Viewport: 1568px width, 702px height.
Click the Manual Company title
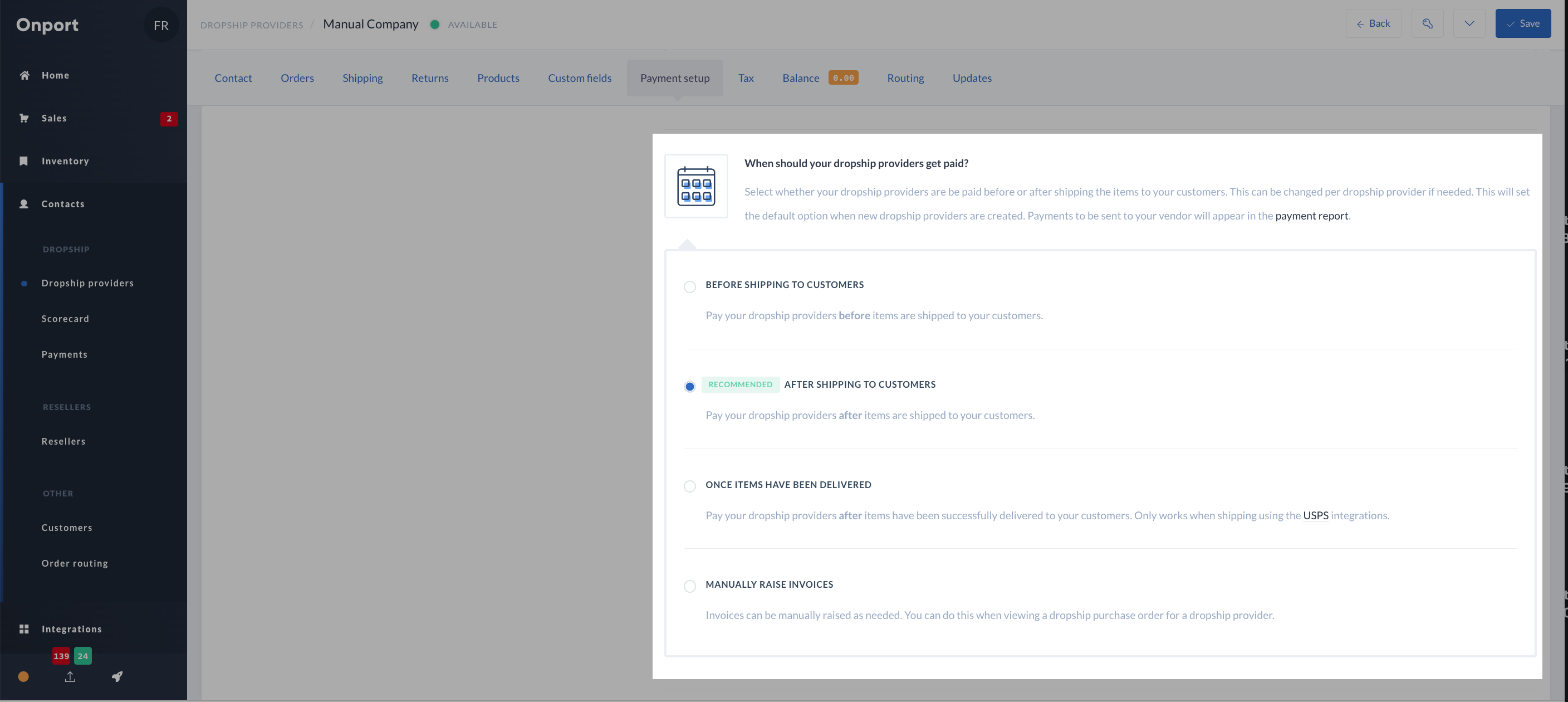(x=371, y=25)
